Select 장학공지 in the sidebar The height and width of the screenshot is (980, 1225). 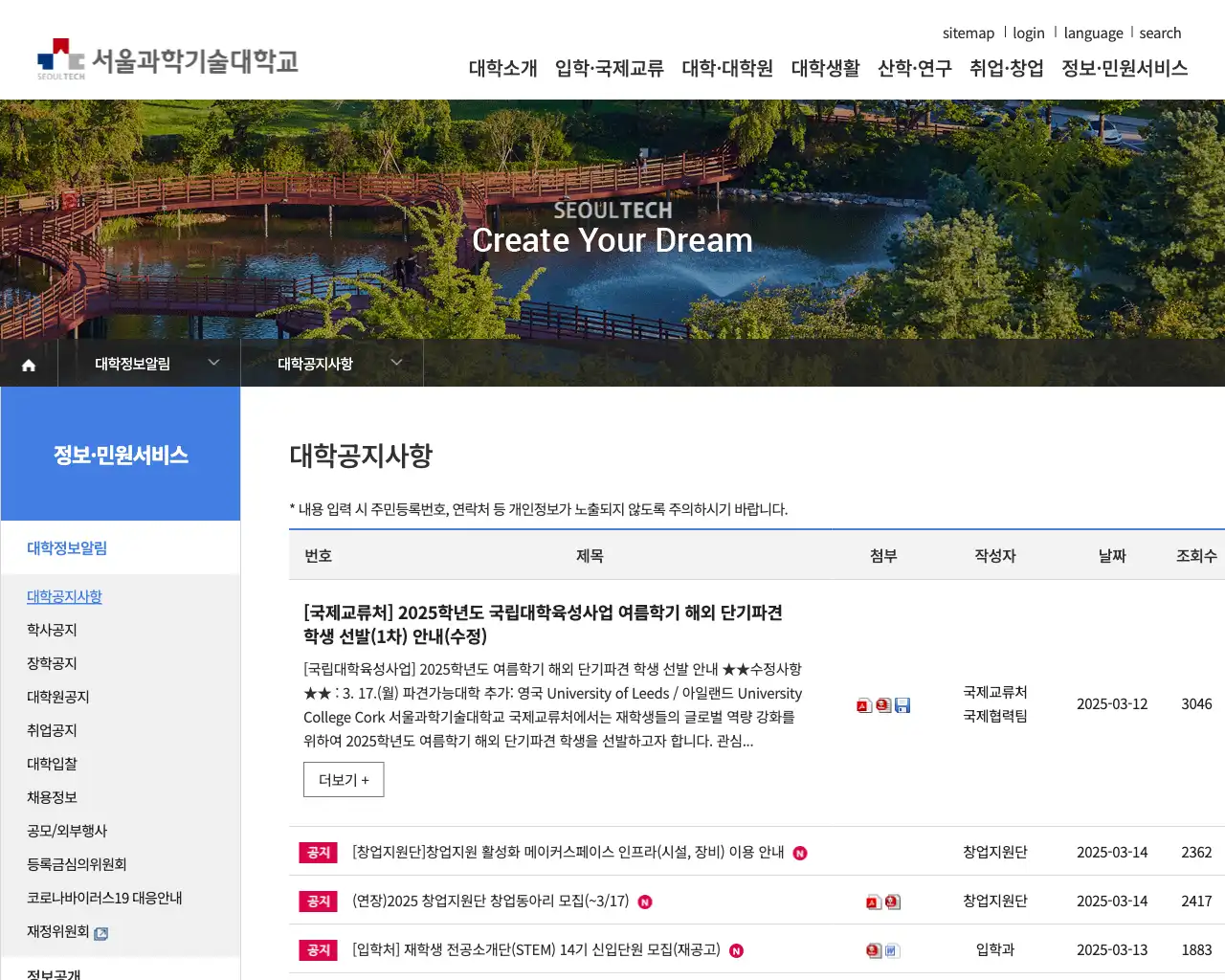click(x=52, y=663)
